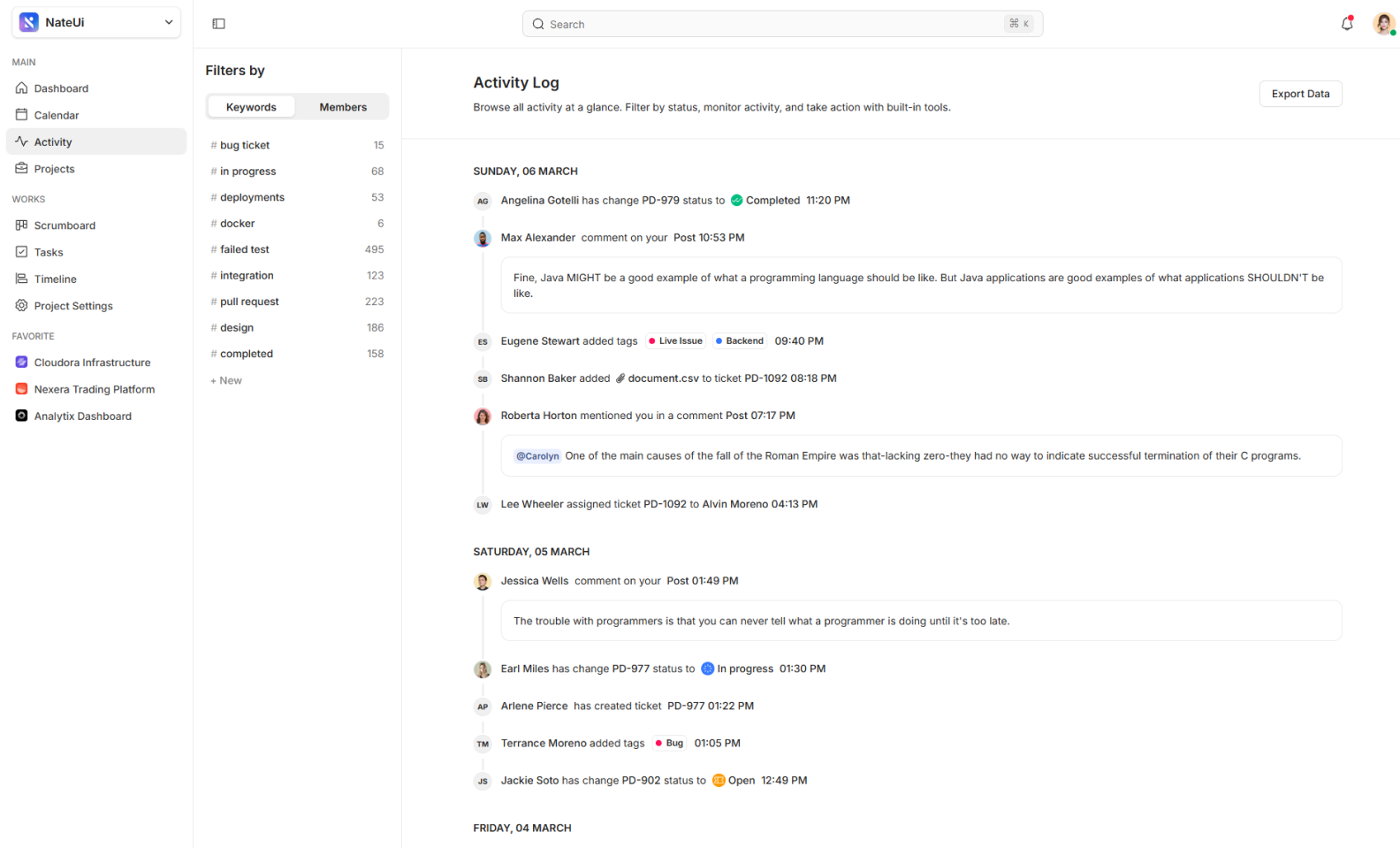Screen dimensions: 1400x848
Task: Click Earl Miles' avatar photo
Action: click(483, 669)
